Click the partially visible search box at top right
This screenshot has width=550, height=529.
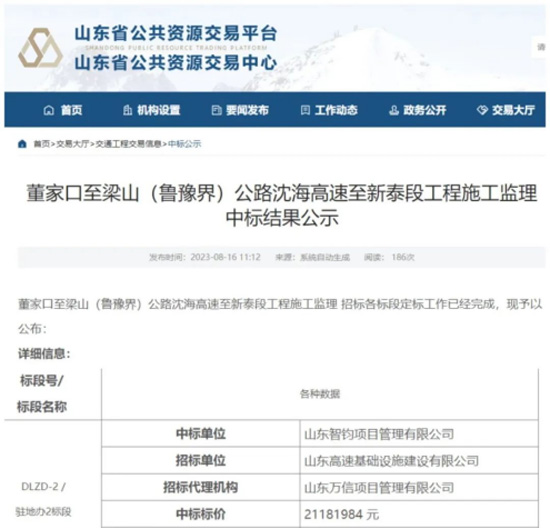(x=541, y=47)
